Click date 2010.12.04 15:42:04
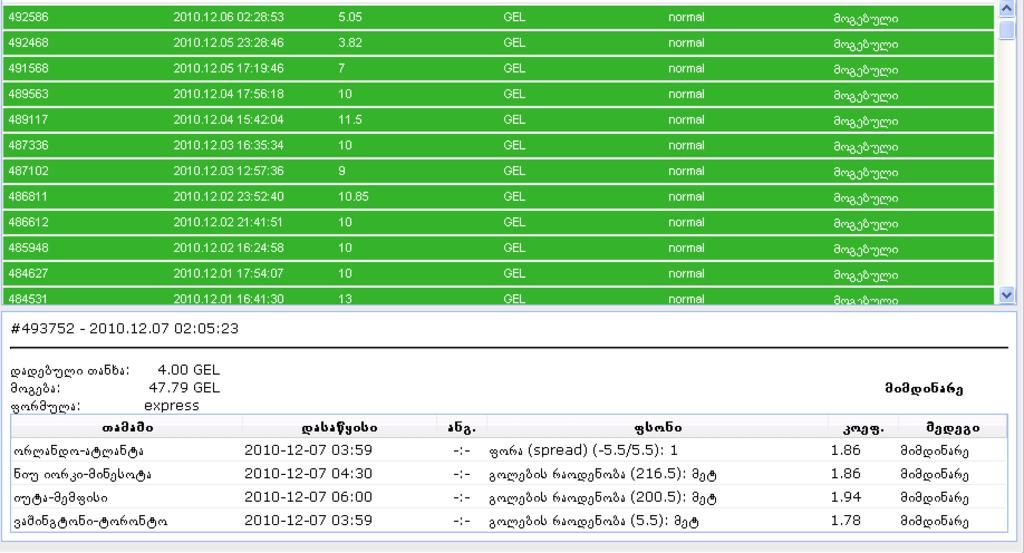The image size is (1024, 553). [229, 120]
